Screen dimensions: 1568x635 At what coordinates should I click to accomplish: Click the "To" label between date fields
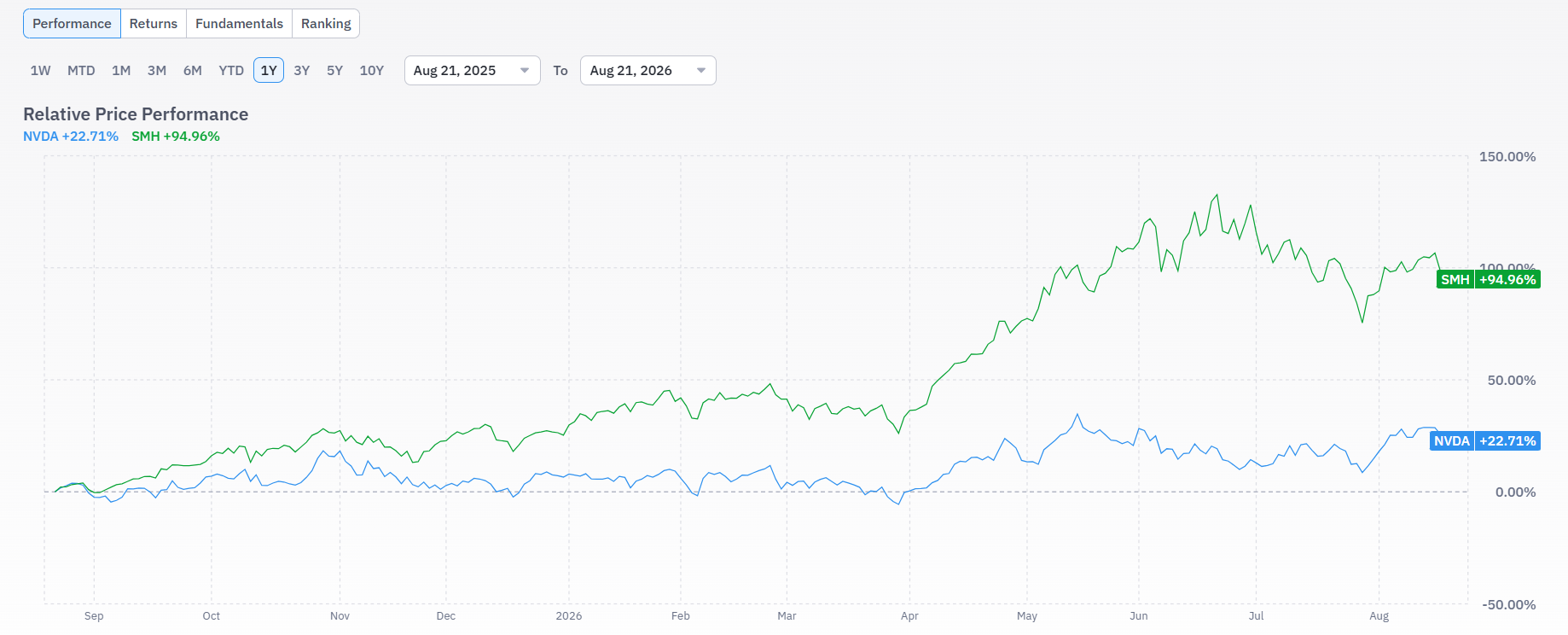(560, 71)
